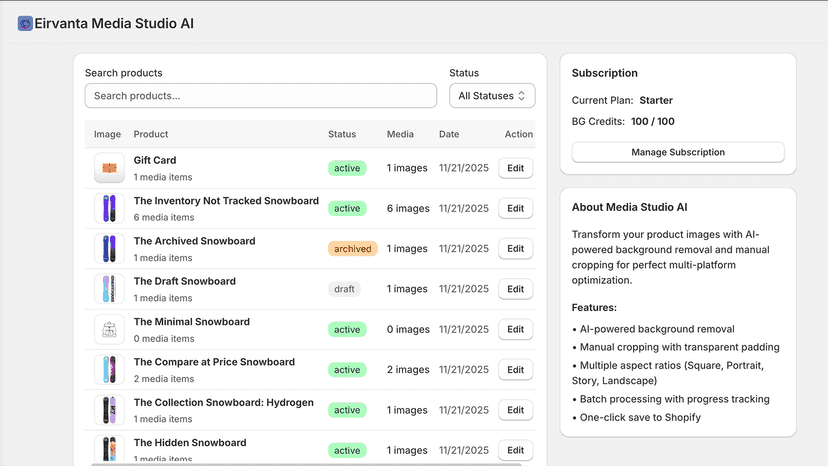Click the Gift Card date 11/21/2025
The image size is (828, 466).
point(464,168)
